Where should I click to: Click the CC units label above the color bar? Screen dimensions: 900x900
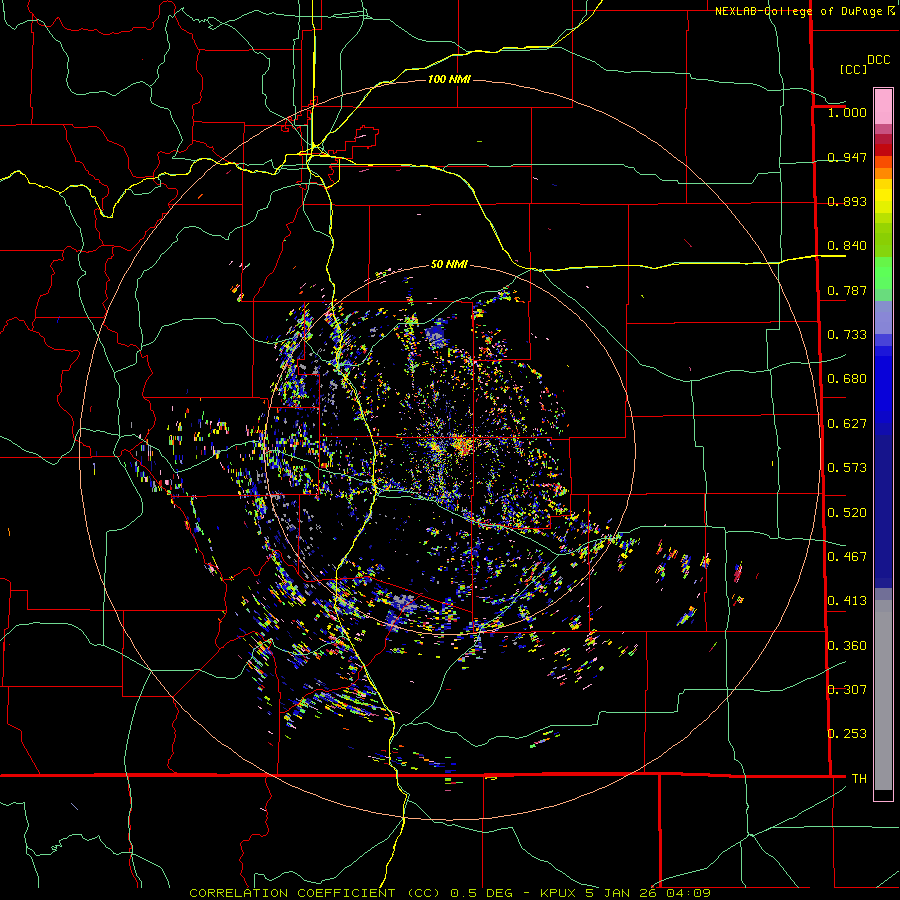pos(853,69)
